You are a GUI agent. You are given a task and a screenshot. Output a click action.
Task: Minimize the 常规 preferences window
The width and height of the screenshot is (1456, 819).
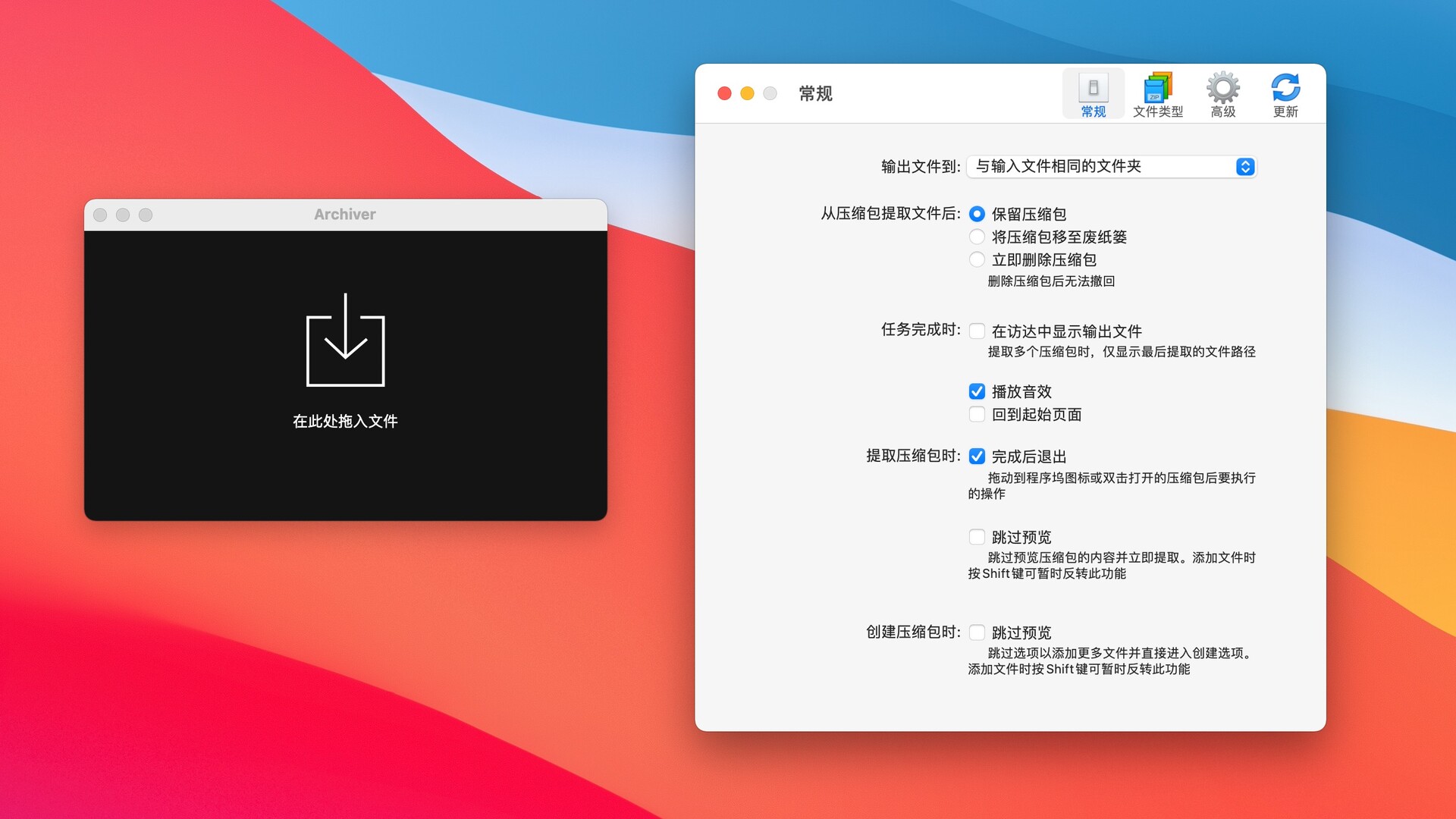click(x=747, y=93)
